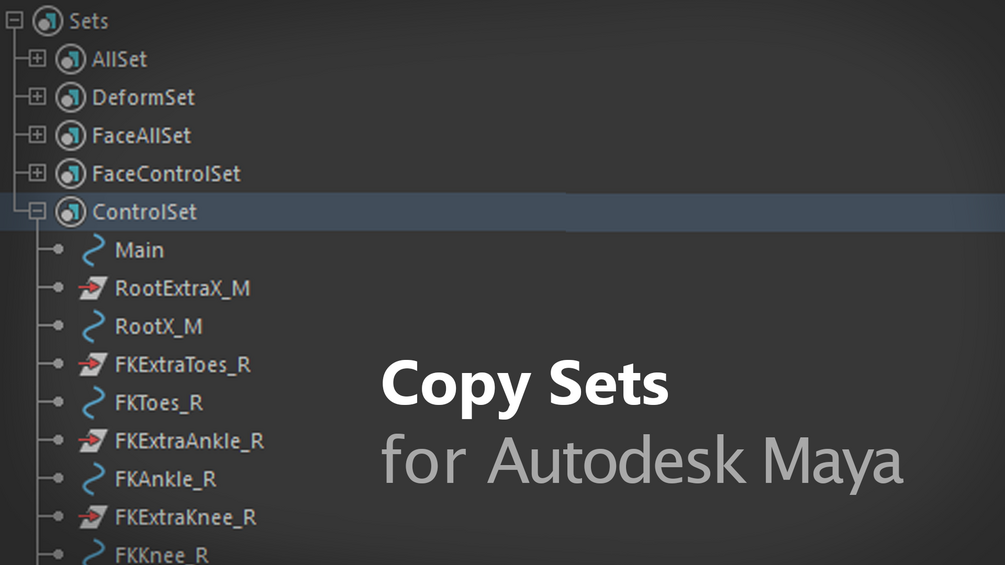Click the FaceAllSet set icon
1005x565 pixels.
point(70,136)
